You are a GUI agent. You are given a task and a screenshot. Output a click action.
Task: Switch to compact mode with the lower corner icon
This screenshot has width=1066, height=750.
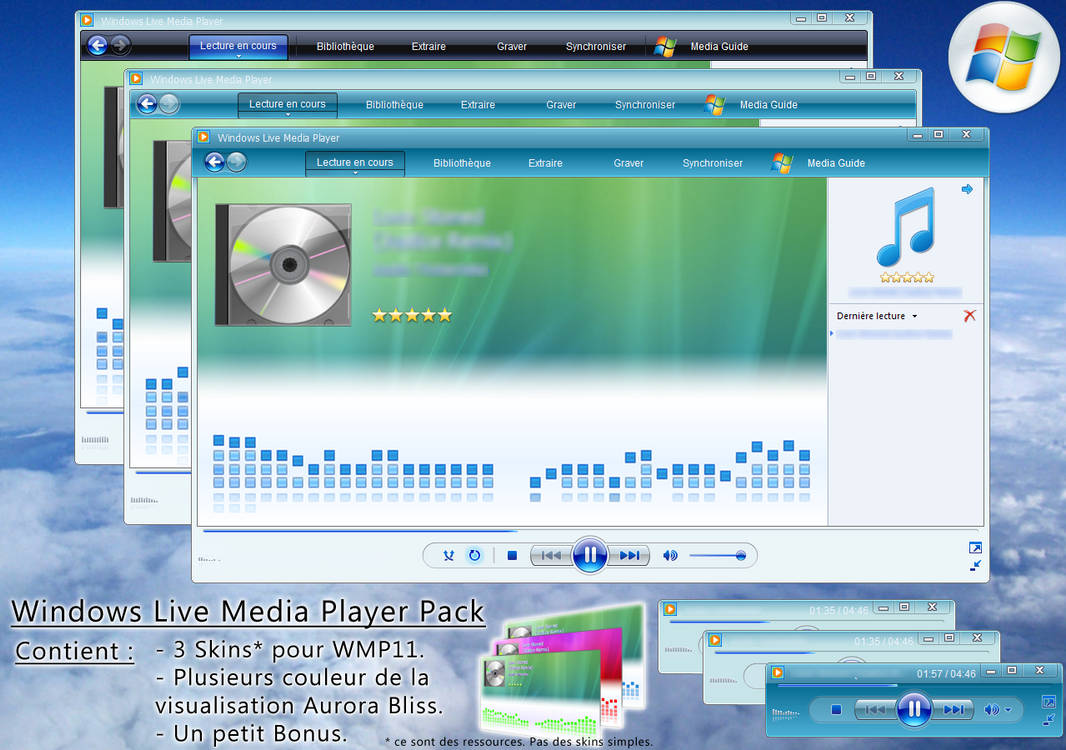coord(975,565)
